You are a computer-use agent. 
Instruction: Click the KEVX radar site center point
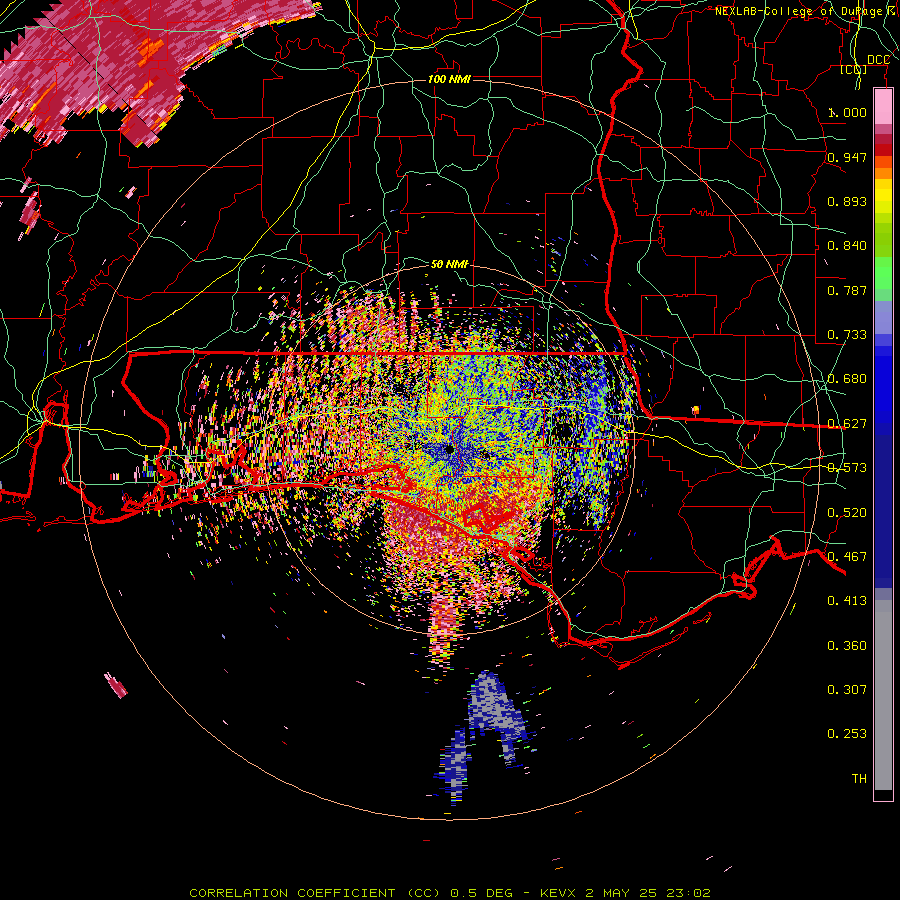point(449,449)
